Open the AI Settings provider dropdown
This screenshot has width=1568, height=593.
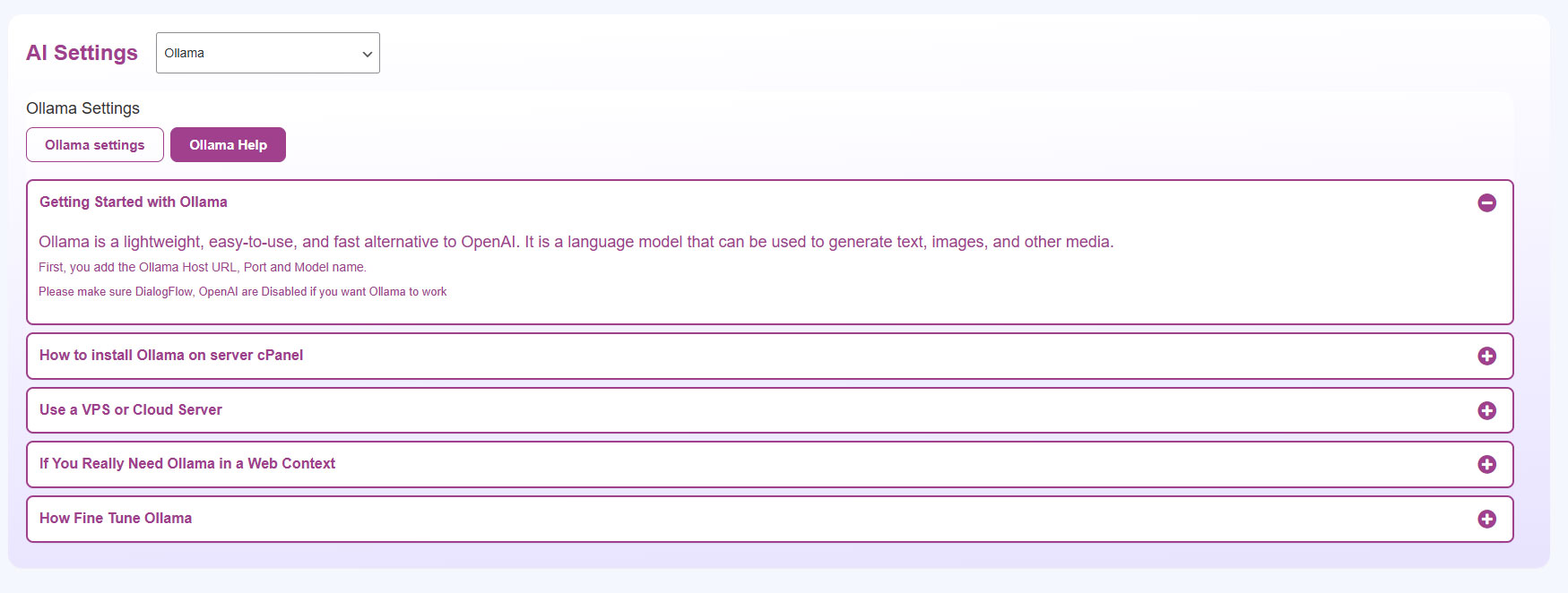pyautogui.click(x=267, y=53)
